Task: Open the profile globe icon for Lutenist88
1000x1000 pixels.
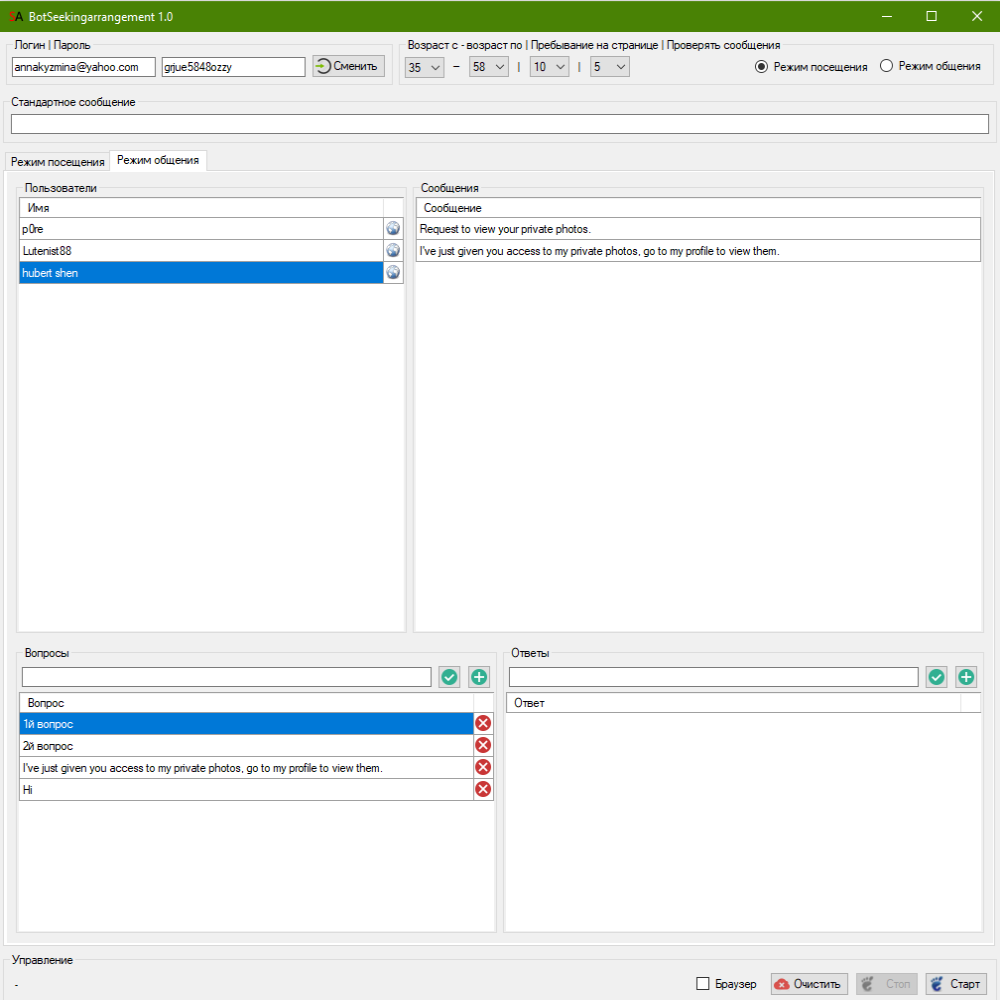Action: [x=393, y=251]
